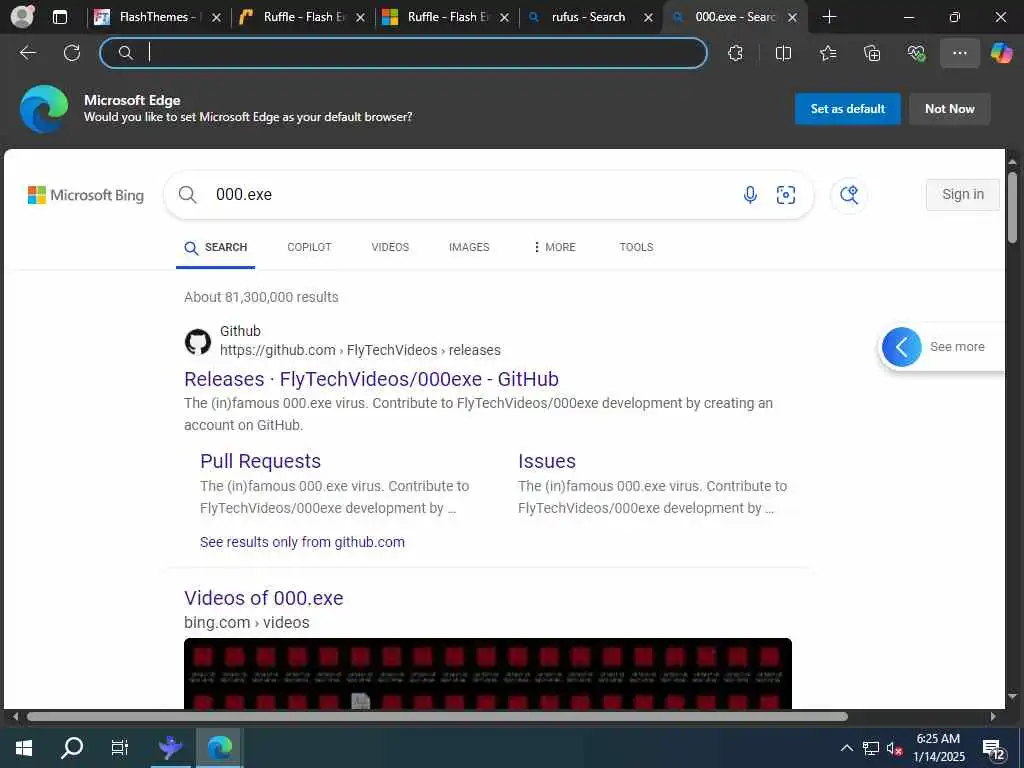Click the address bar input
Image resolution: width=1024 pixels, height=768 pixels.
pyautogui.click(x=403, y=53)
